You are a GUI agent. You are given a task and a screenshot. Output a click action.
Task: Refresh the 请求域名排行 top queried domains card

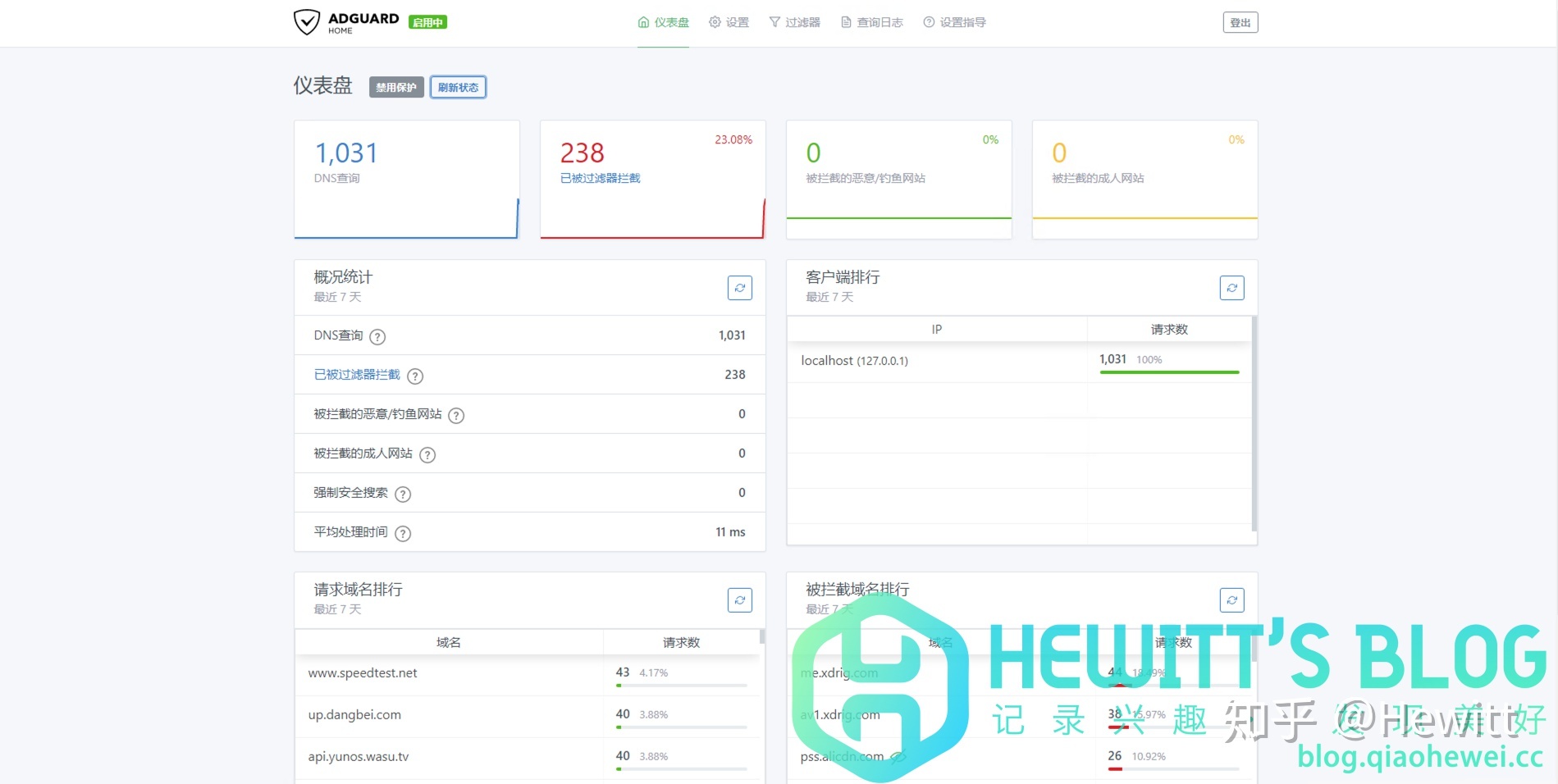[x=739, y=600]
